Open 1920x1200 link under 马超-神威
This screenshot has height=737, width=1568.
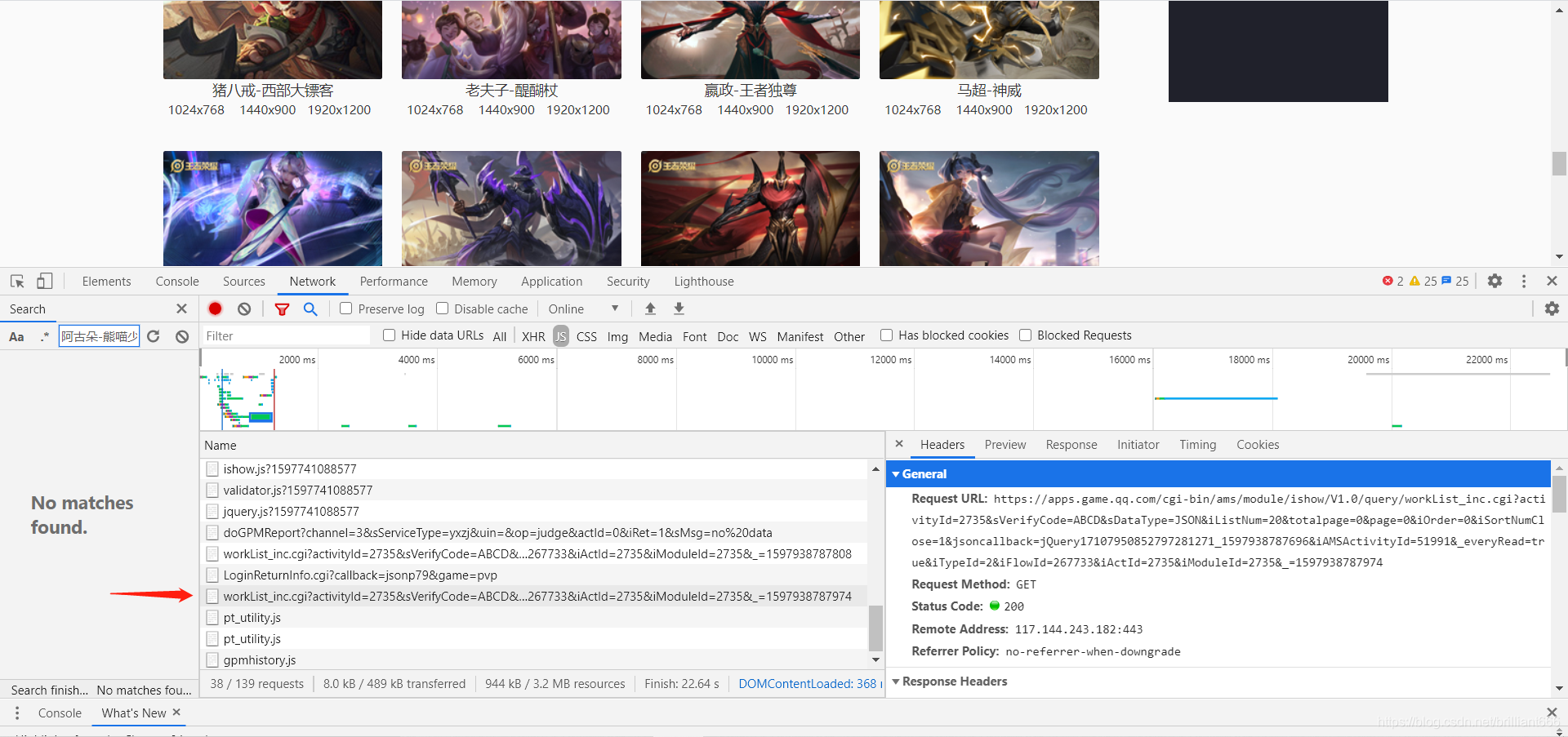(1056, 109)
